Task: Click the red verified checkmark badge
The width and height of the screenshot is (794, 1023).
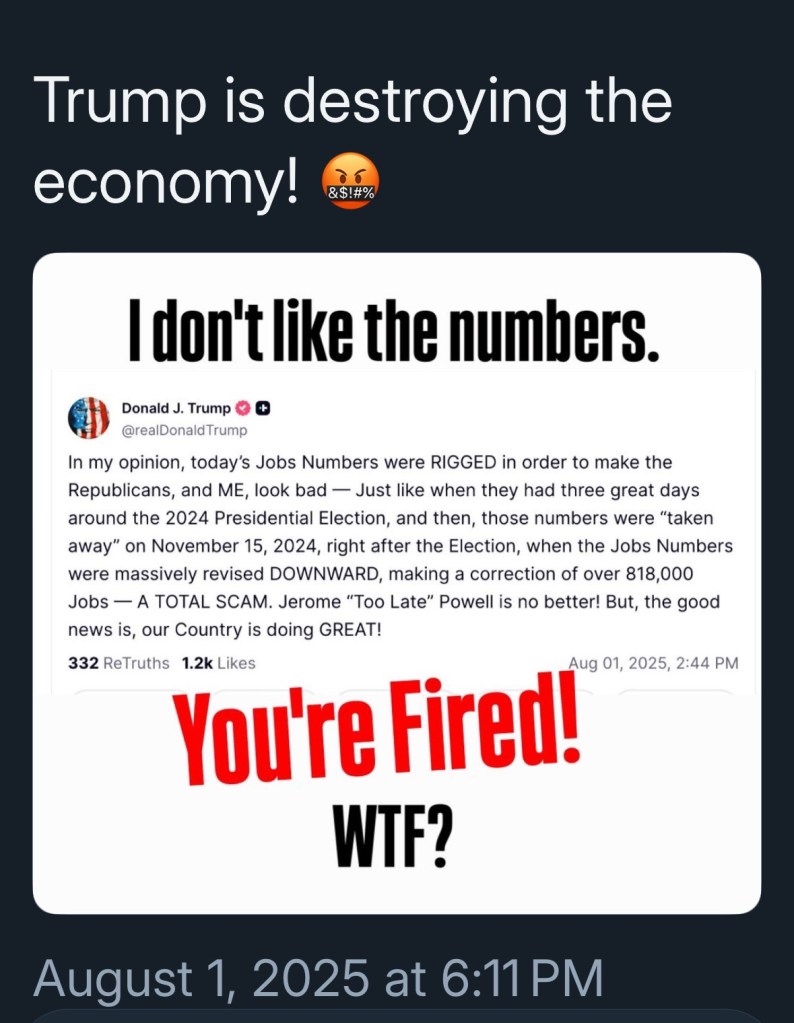Action: pos(243,408)
